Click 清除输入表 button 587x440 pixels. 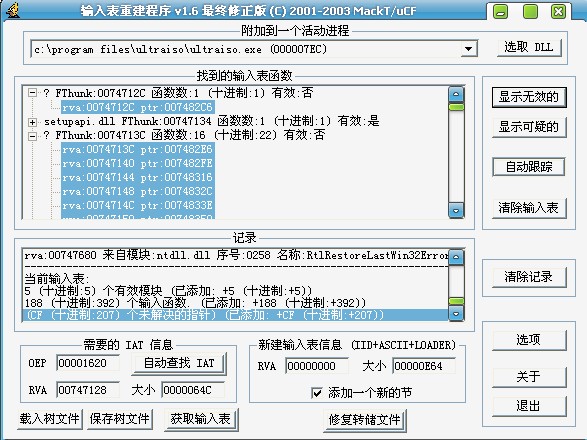point(529,208)
